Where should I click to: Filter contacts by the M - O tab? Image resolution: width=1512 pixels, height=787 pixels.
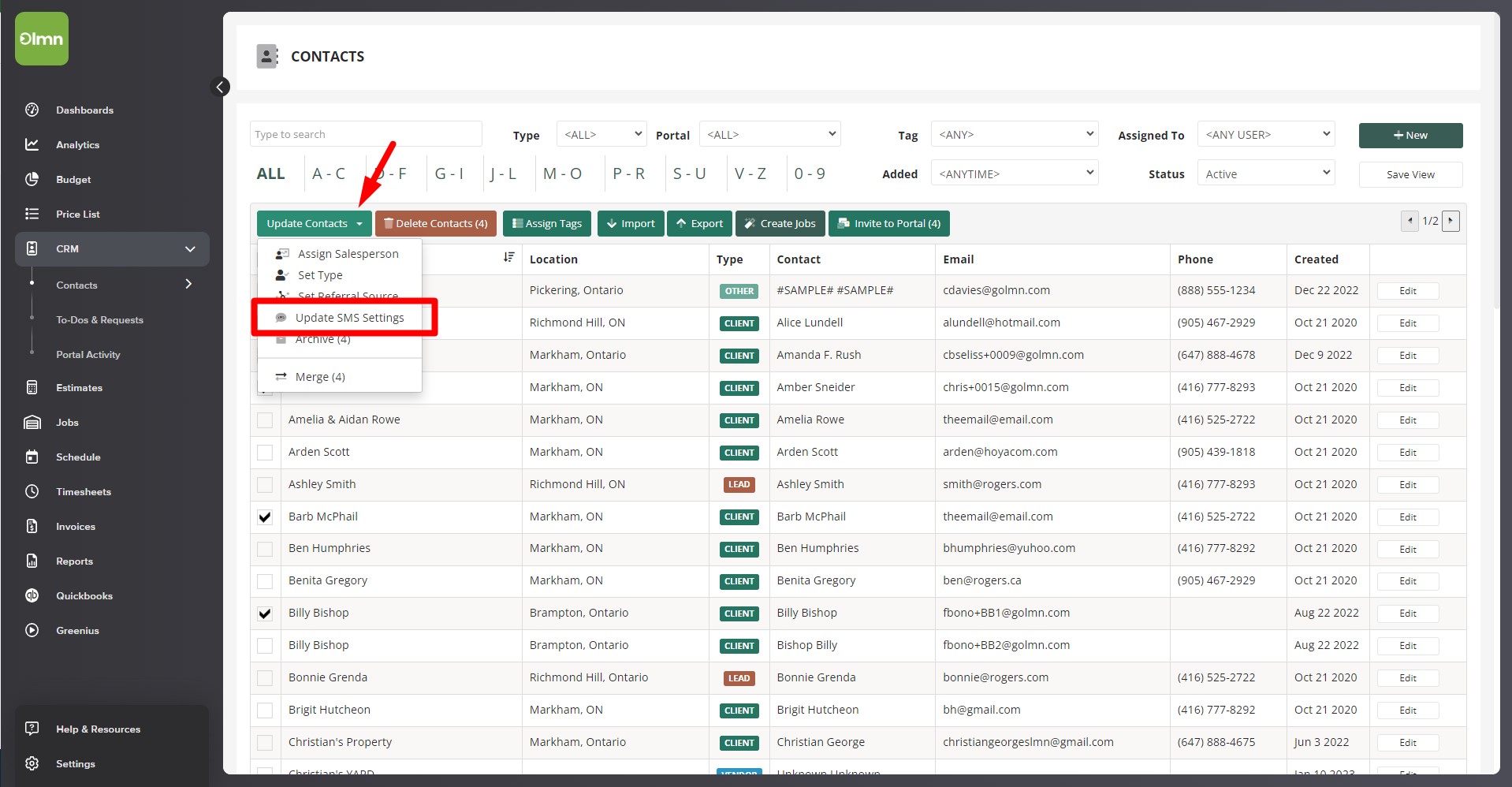coord(563,173)
